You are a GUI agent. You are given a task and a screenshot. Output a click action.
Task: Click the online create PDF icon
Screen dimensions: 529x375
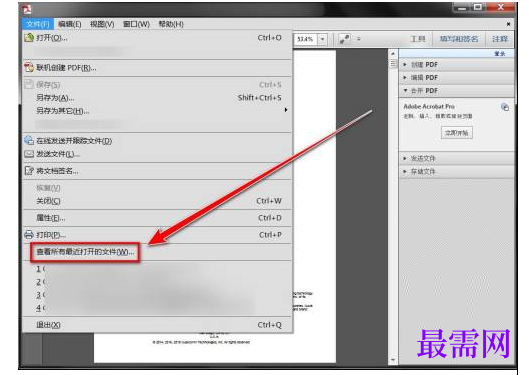(29, 67)
